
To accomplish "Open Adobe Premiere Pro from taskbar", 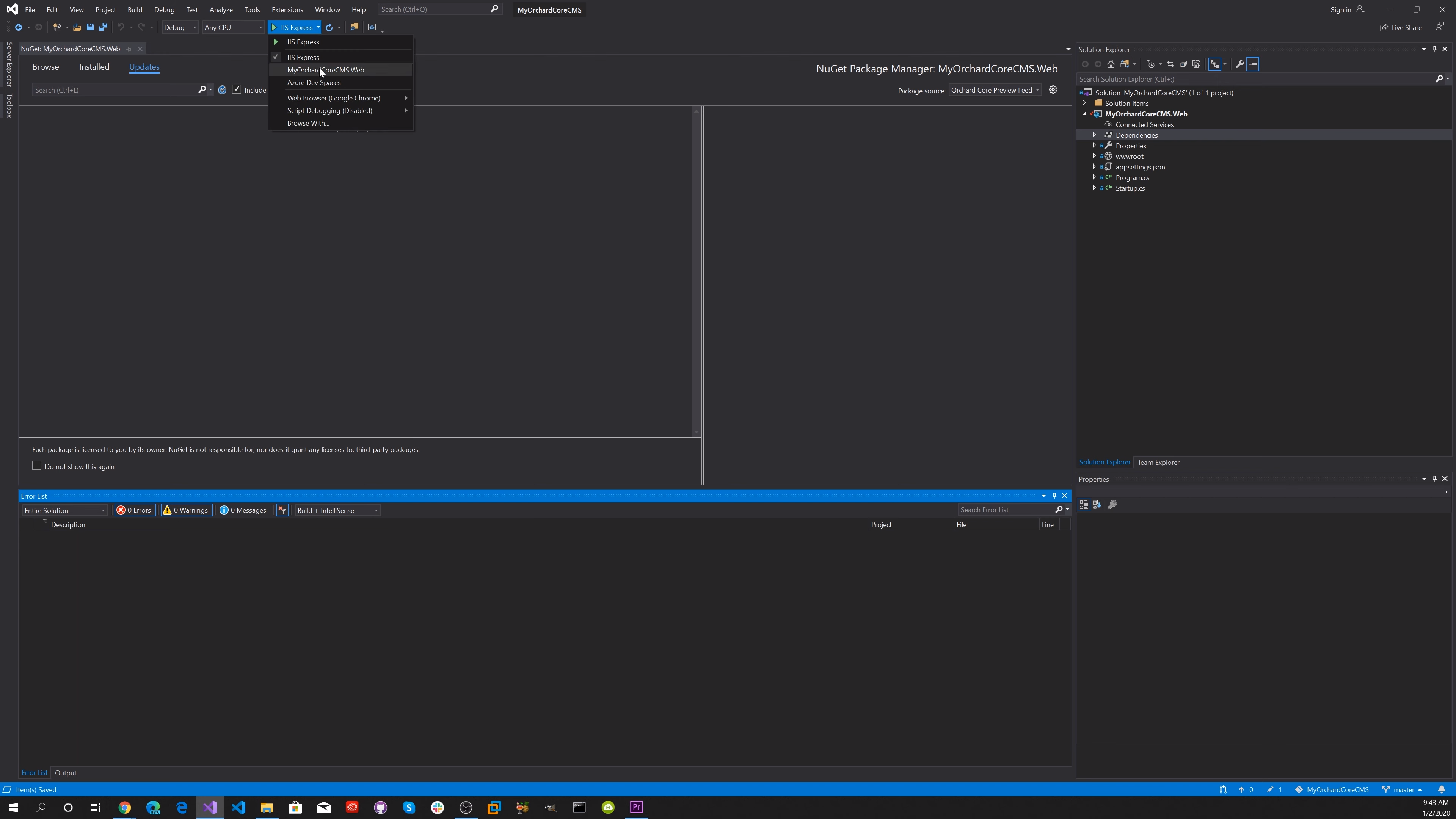I will pyautogui.click(x=637, y=807).
